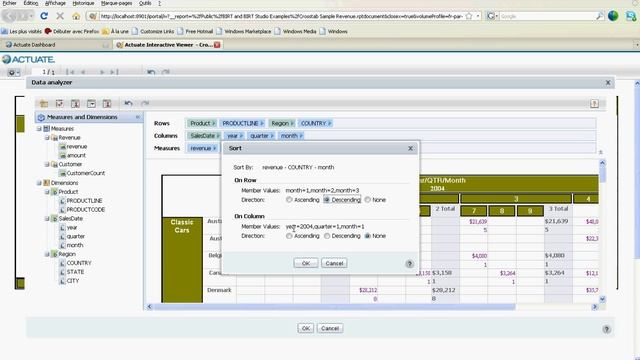
Task: Open Windows Marketplace bookmark
Action: [244, 31]
